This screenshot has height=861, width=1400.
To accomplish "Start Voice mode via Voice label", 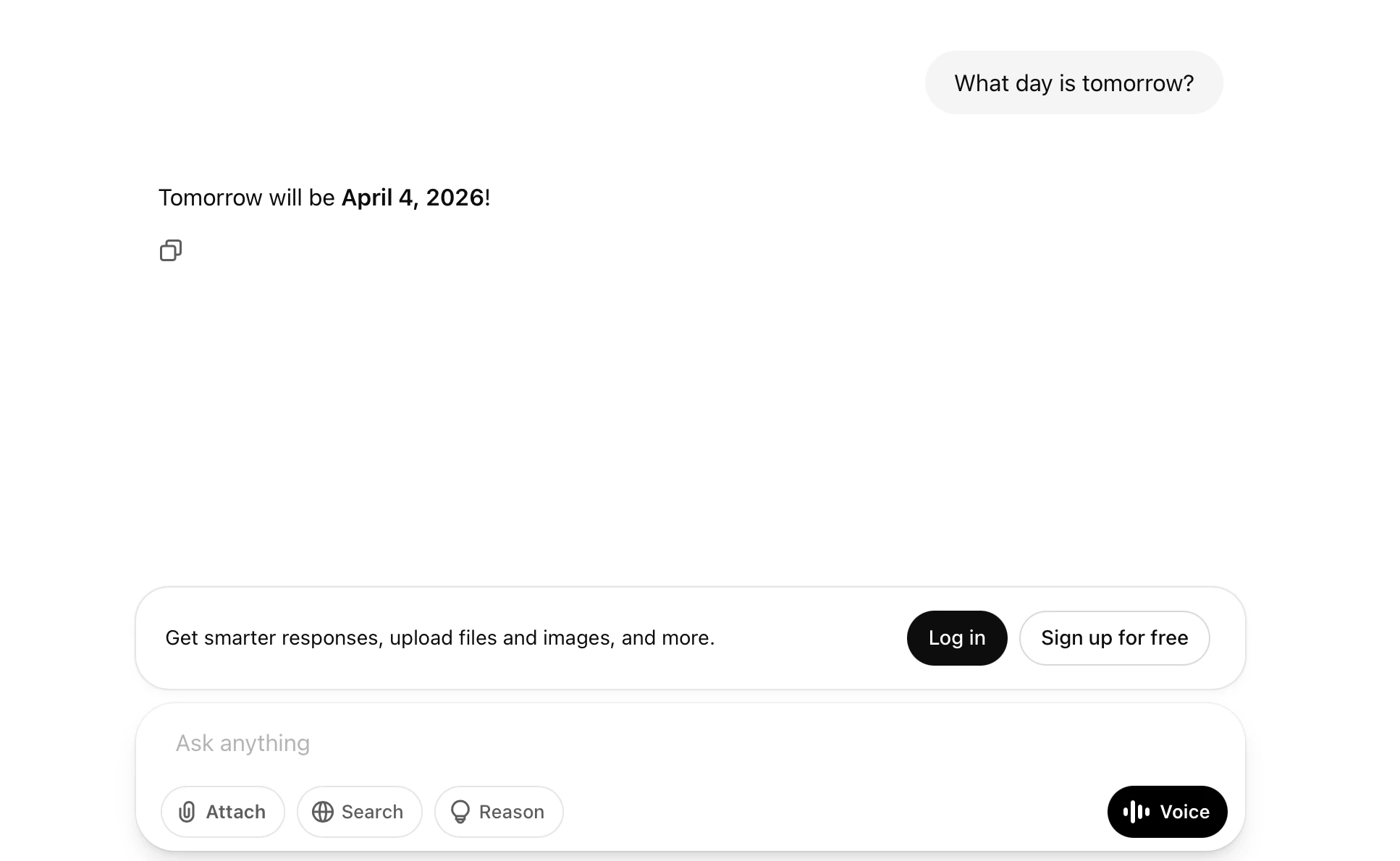I will pos(1184,812).
